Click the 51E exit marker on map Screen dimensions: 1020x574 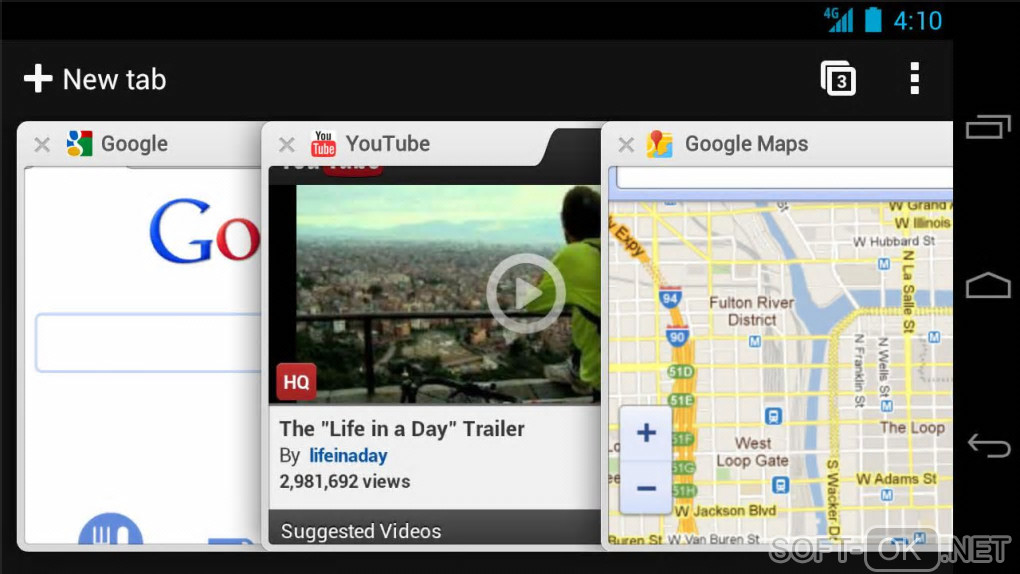(x=682, y=400)
